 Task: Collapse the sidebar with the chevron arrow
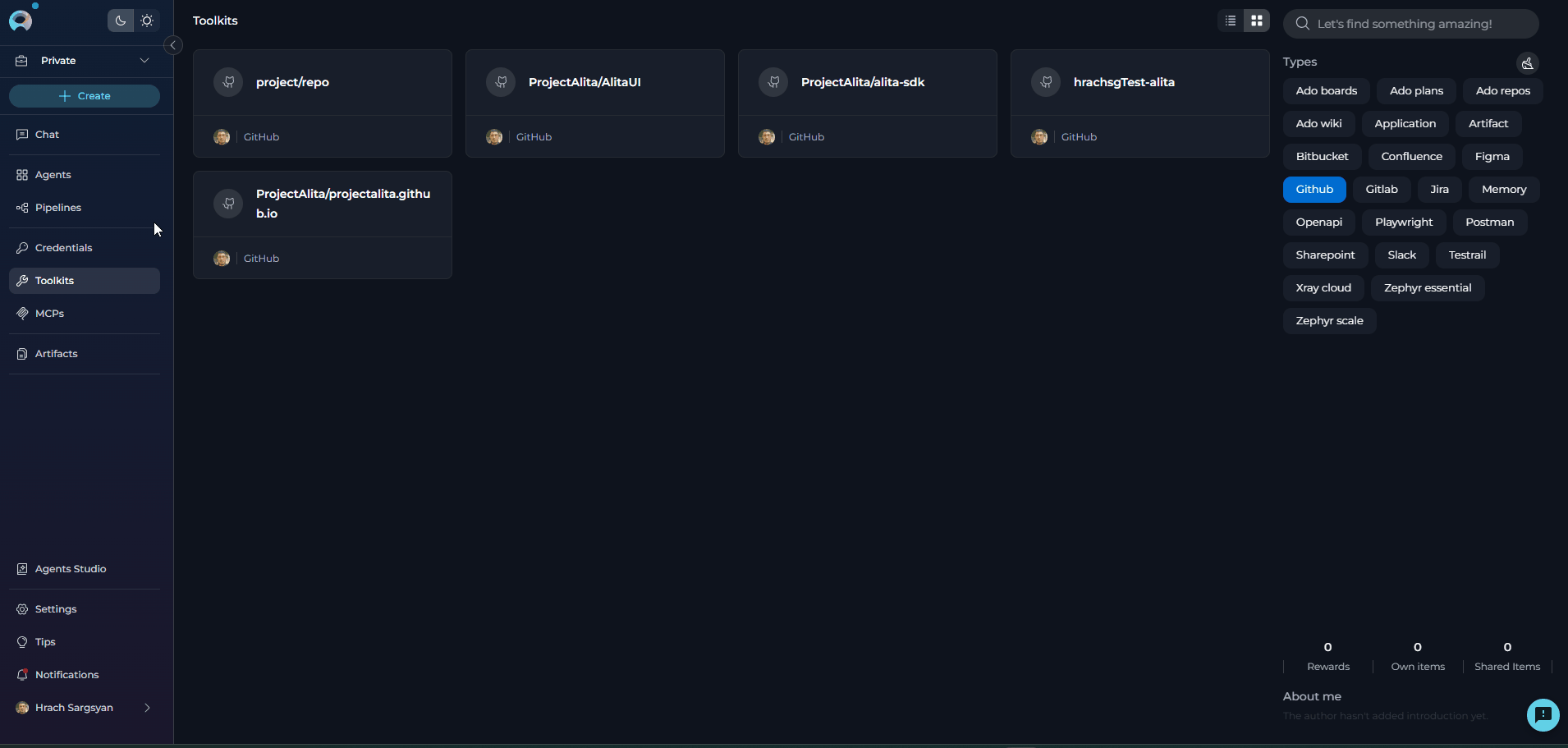172,45
